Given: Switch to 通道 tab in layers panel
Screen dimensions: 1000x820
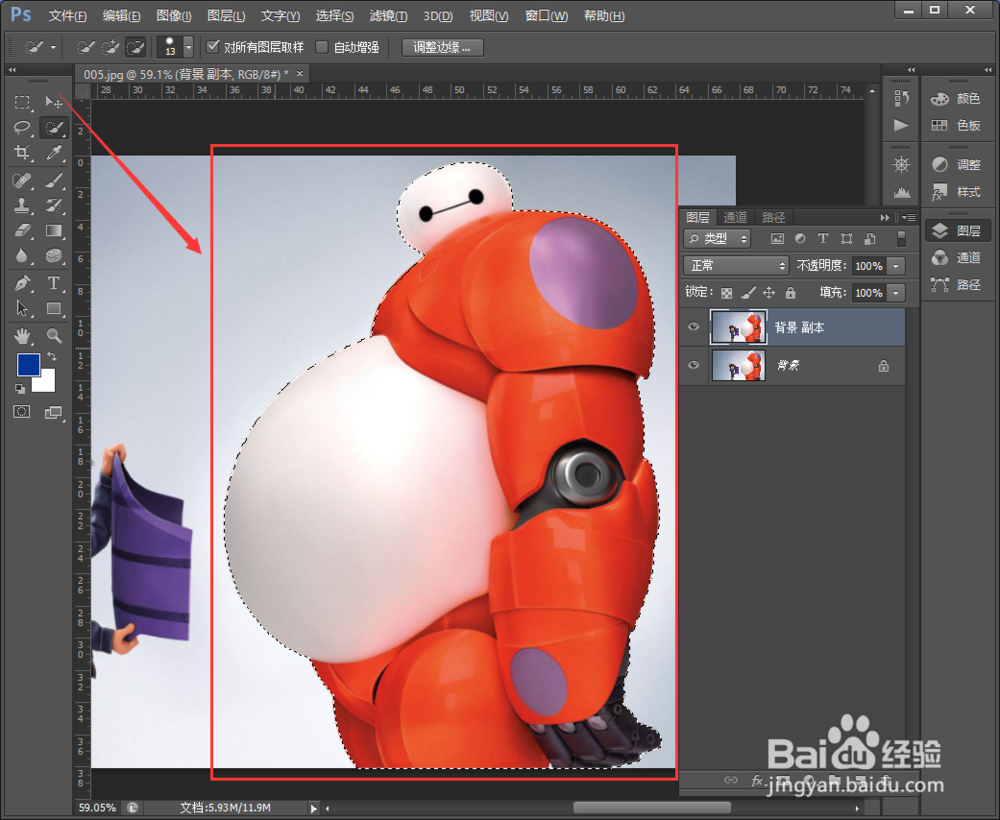Looking at the screenshot, I should click(735, 217).
